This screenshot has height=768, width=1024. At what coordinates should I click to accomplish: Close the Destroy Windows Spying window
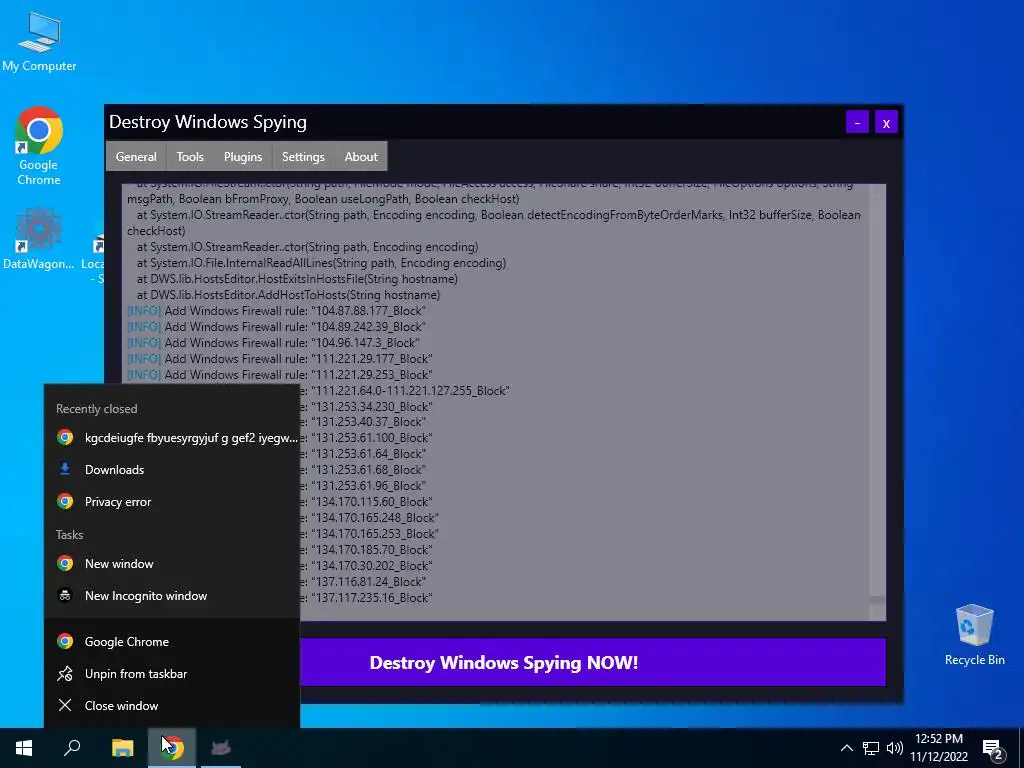tap(886, 122)
